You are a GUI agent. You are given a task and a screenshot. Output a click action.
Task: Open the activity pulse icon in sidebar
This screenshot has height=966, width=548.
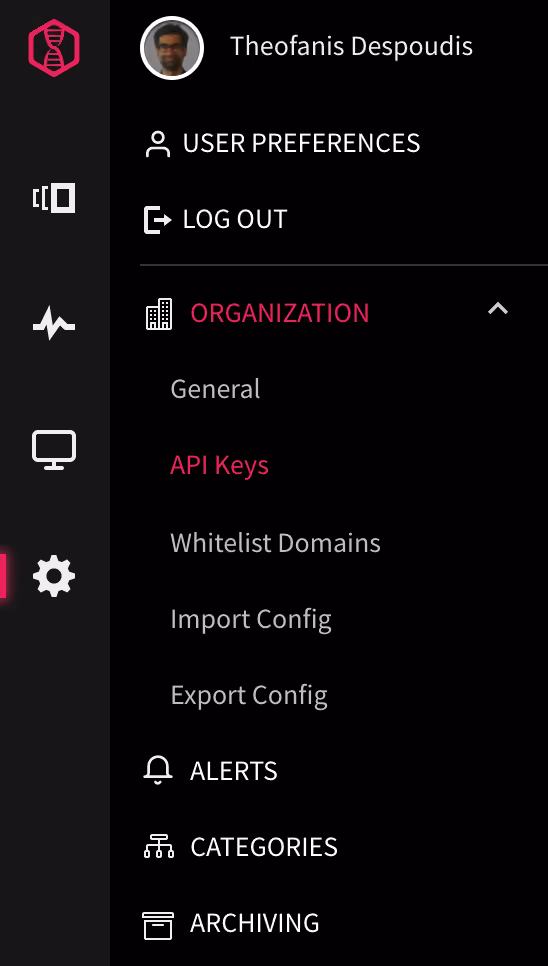click(54, 324)
